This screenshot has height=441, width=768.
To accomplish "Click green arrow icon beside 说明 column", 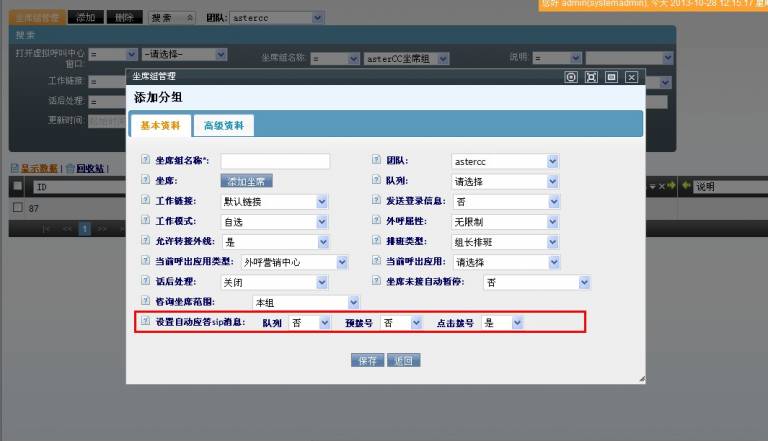I will (x=686, y=185).
